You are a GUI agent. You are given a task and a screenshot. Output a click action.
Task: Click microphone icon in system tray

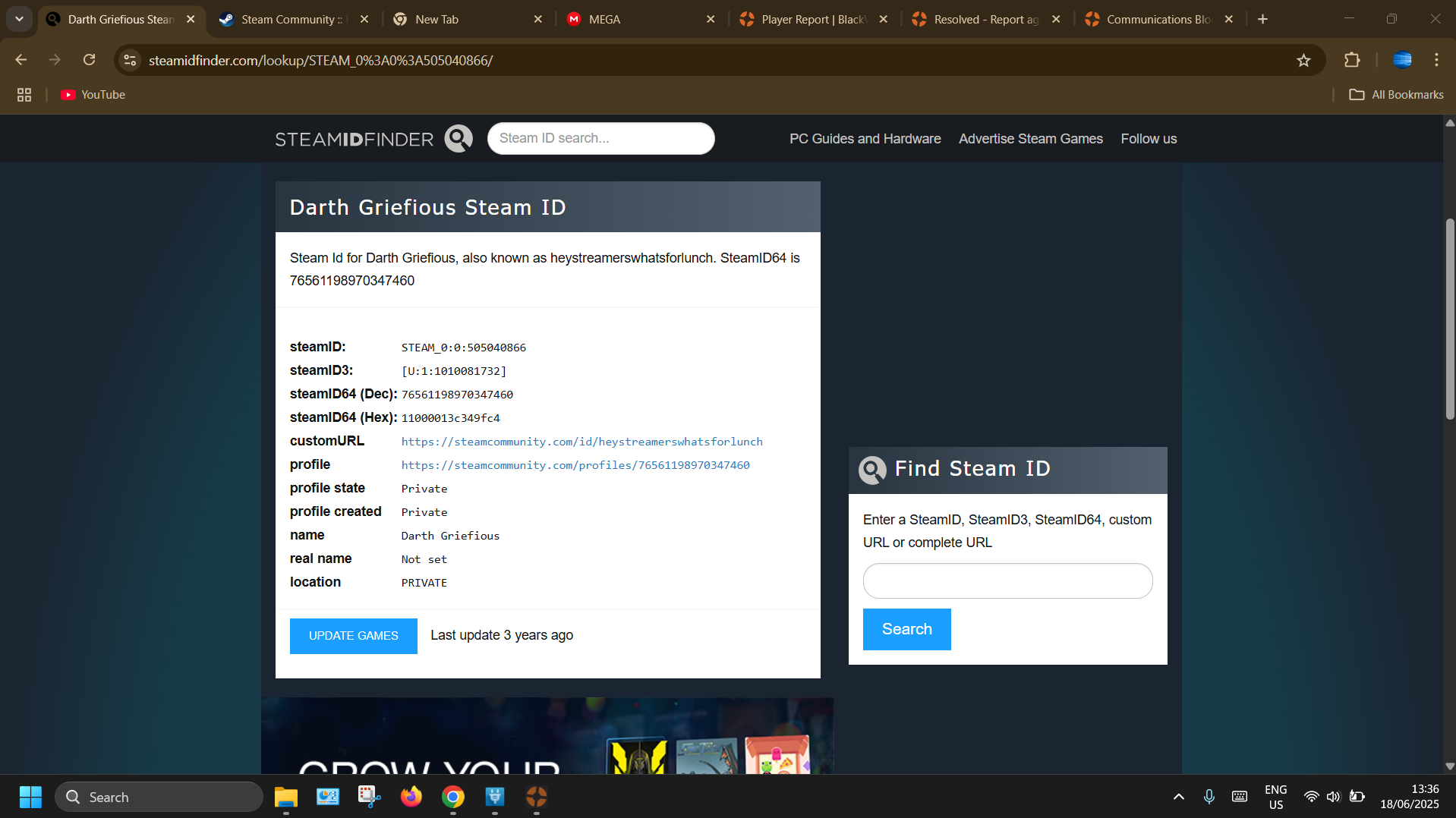tap(1209, 797)
